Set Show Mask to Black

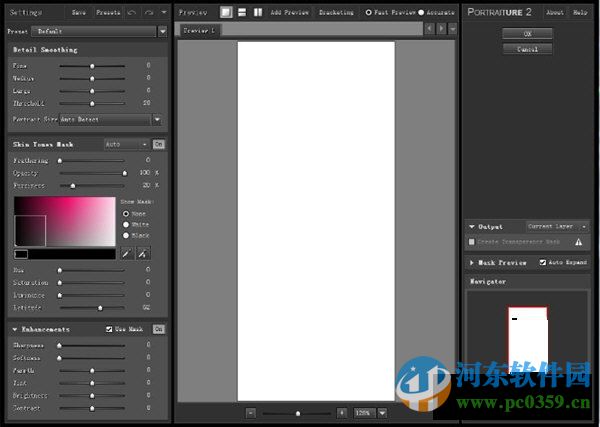126,235
